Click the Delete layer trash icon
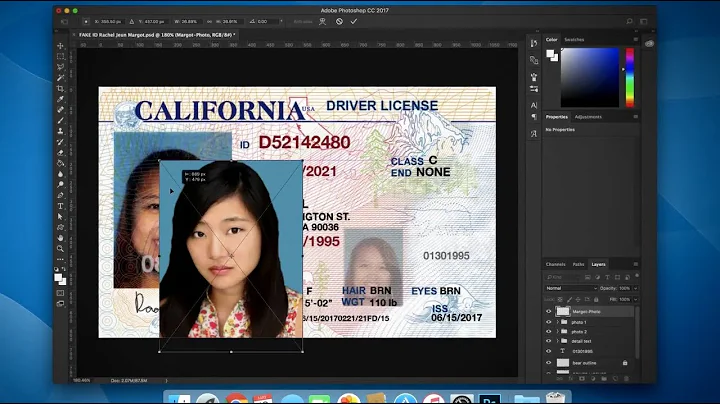Screen dimensions: 720x404 point(626,379)
